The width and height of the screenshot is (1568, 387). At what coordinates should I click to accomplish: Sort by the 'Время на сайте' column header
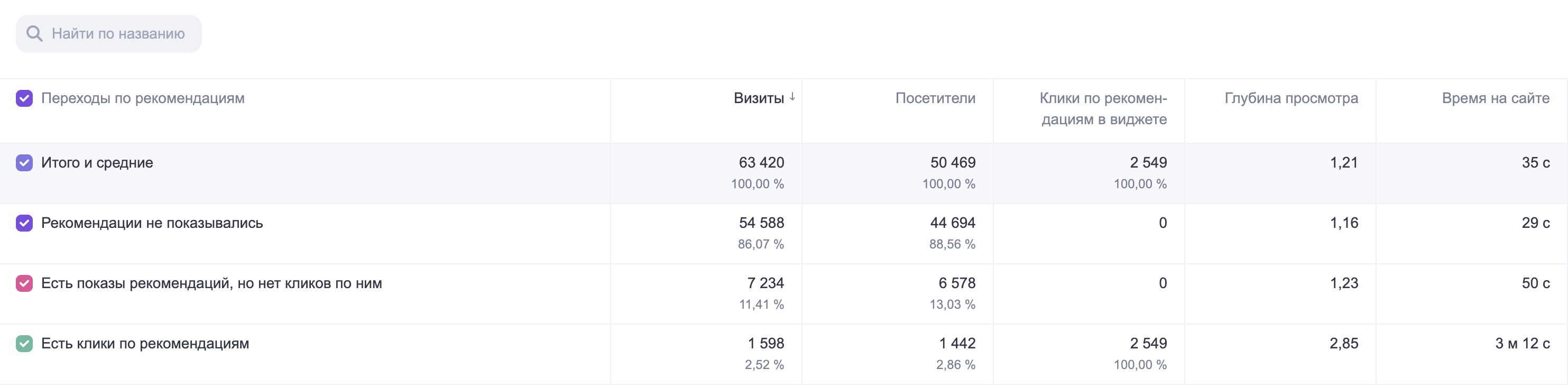pyautogui.click(x=1496, y=98)
